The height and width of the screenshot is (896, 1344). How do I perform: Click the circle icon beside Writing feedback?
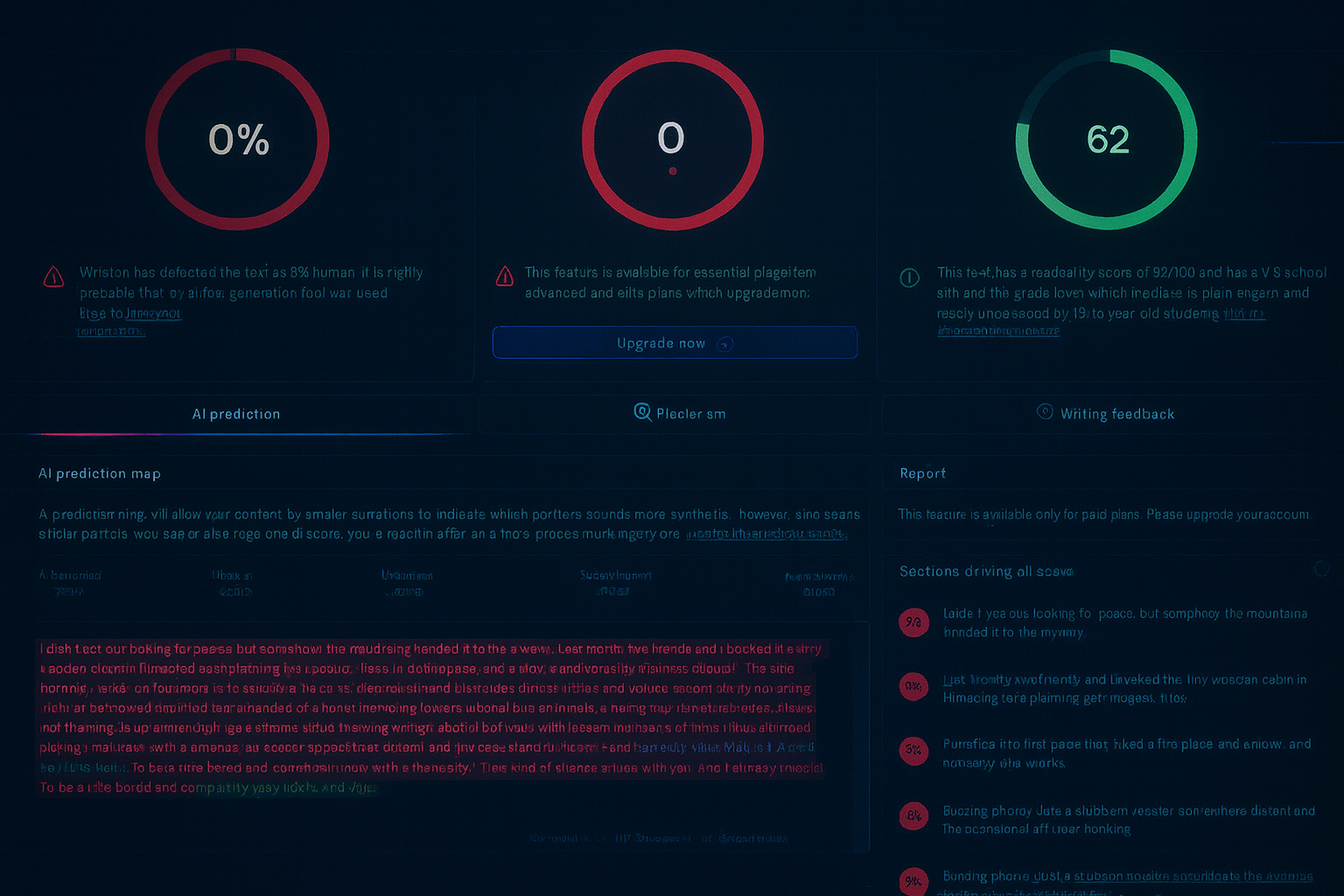(x=1045, y=412)
